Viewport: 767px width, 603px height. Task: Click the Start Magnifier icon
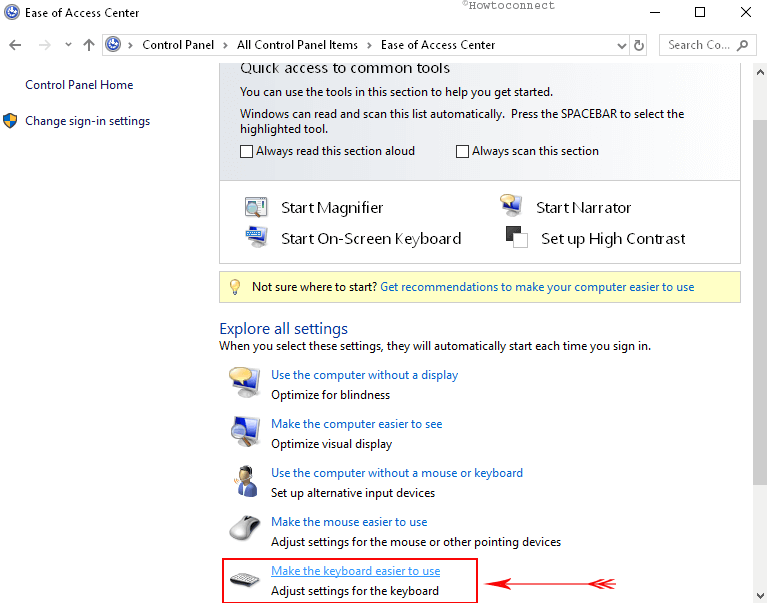[256, 207]
